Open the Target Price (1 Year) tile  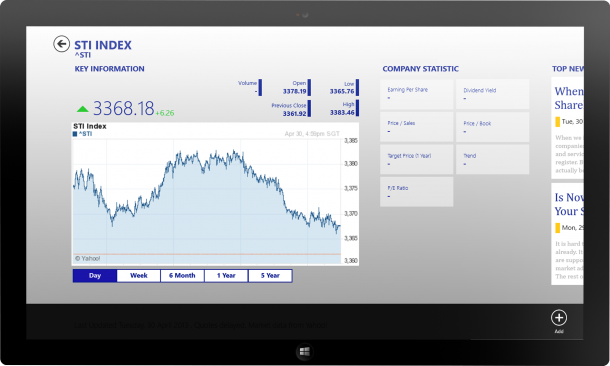click(x=417, y=159)
